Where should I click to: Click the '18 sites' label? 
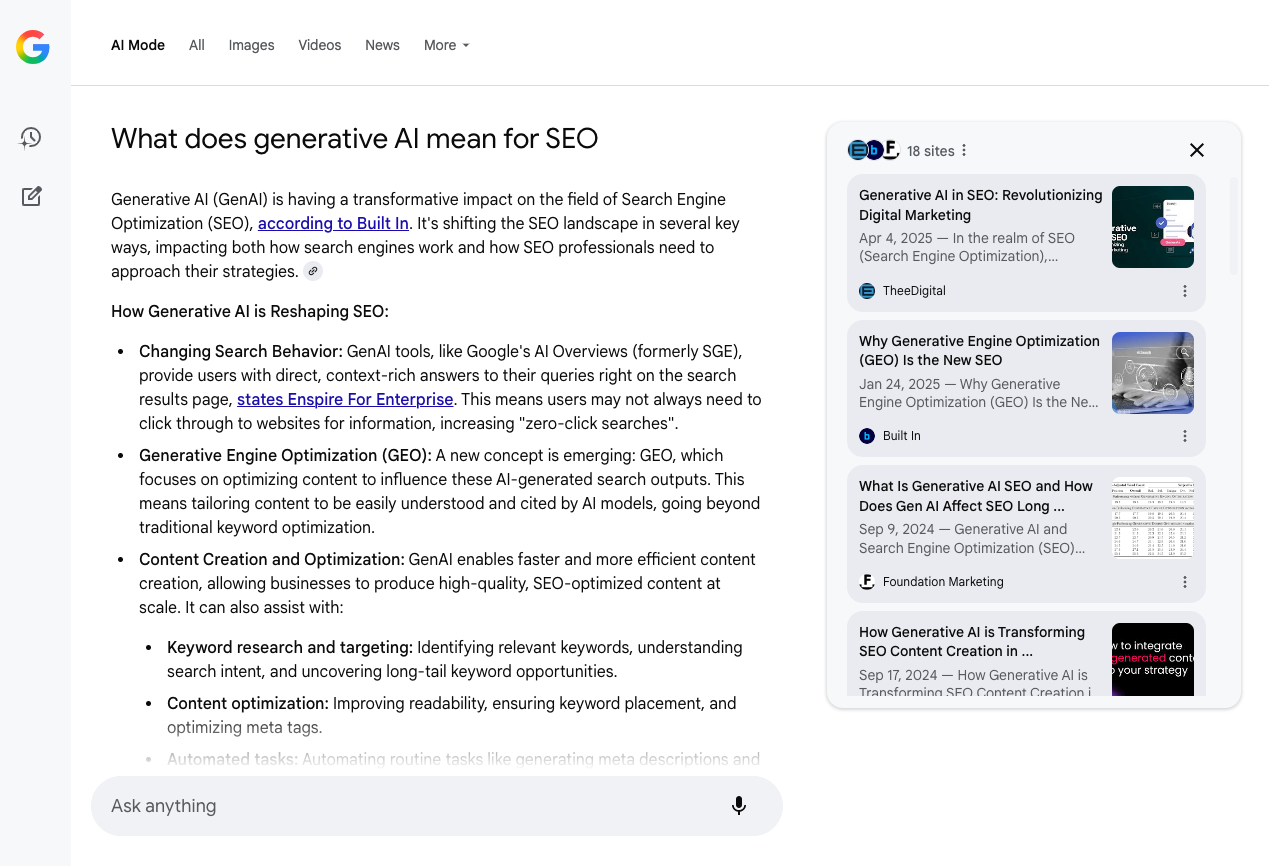point(931,151)
